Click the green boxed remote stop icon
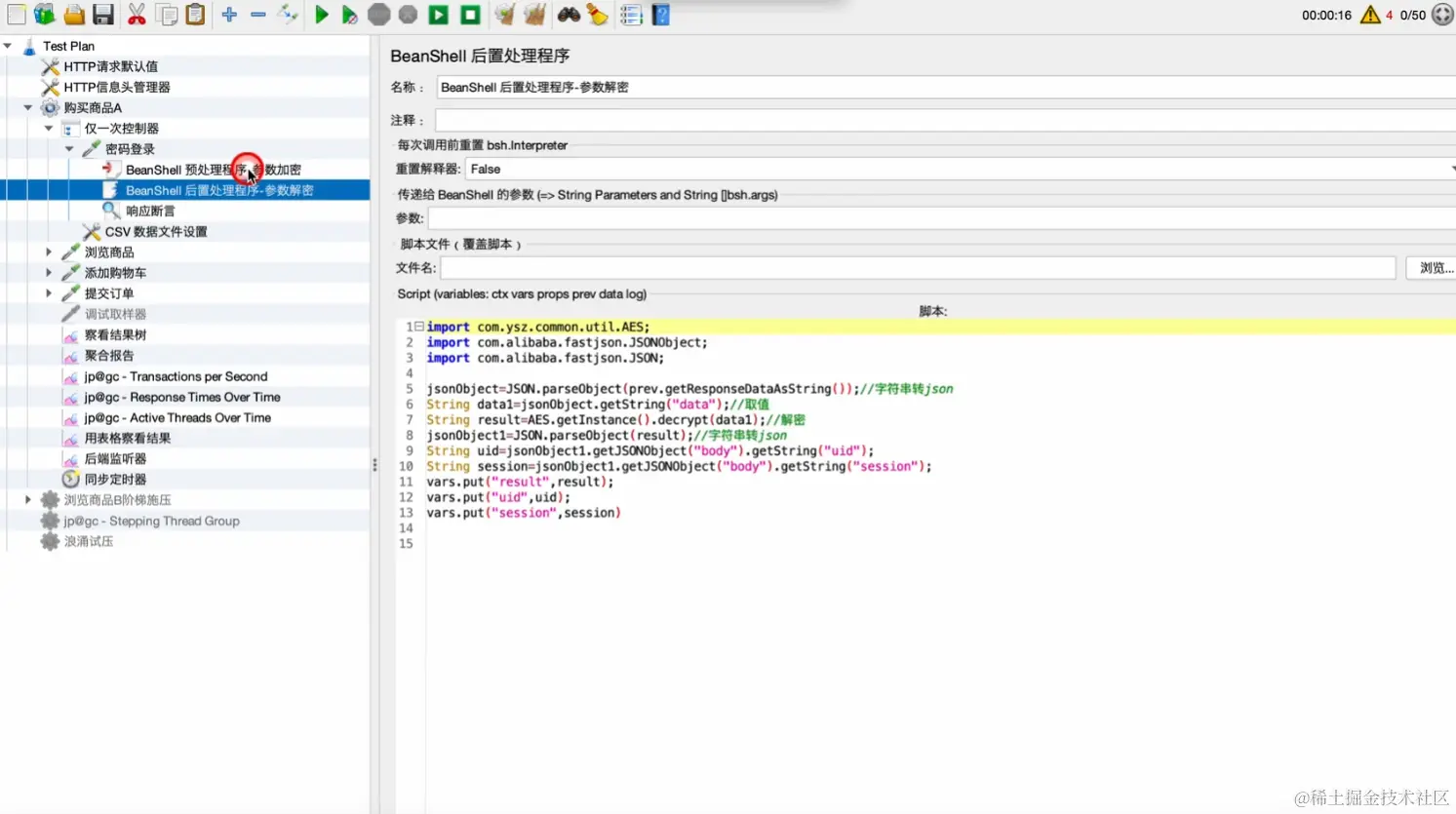Image resolution: width=1456 pixels, height=814 pixels. 470,15
